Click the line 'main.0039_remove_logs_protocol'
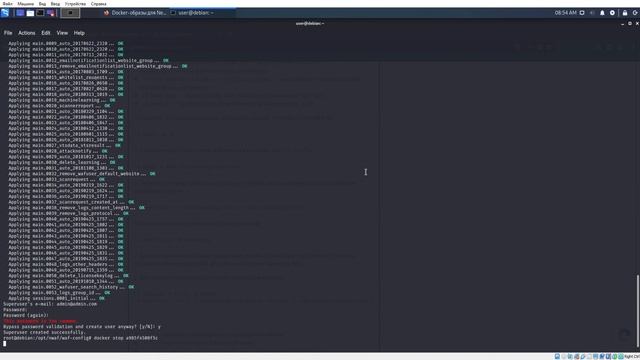 pos(69,213)
